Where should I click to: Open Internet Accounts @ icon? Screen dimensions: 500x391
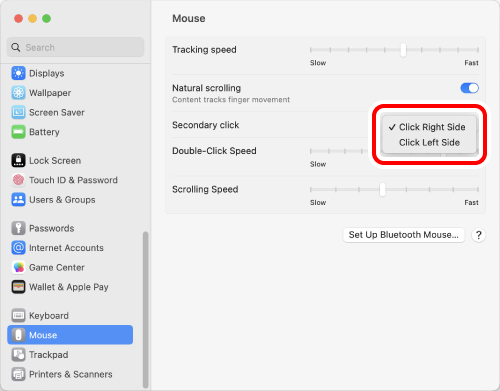click(18, 248)
